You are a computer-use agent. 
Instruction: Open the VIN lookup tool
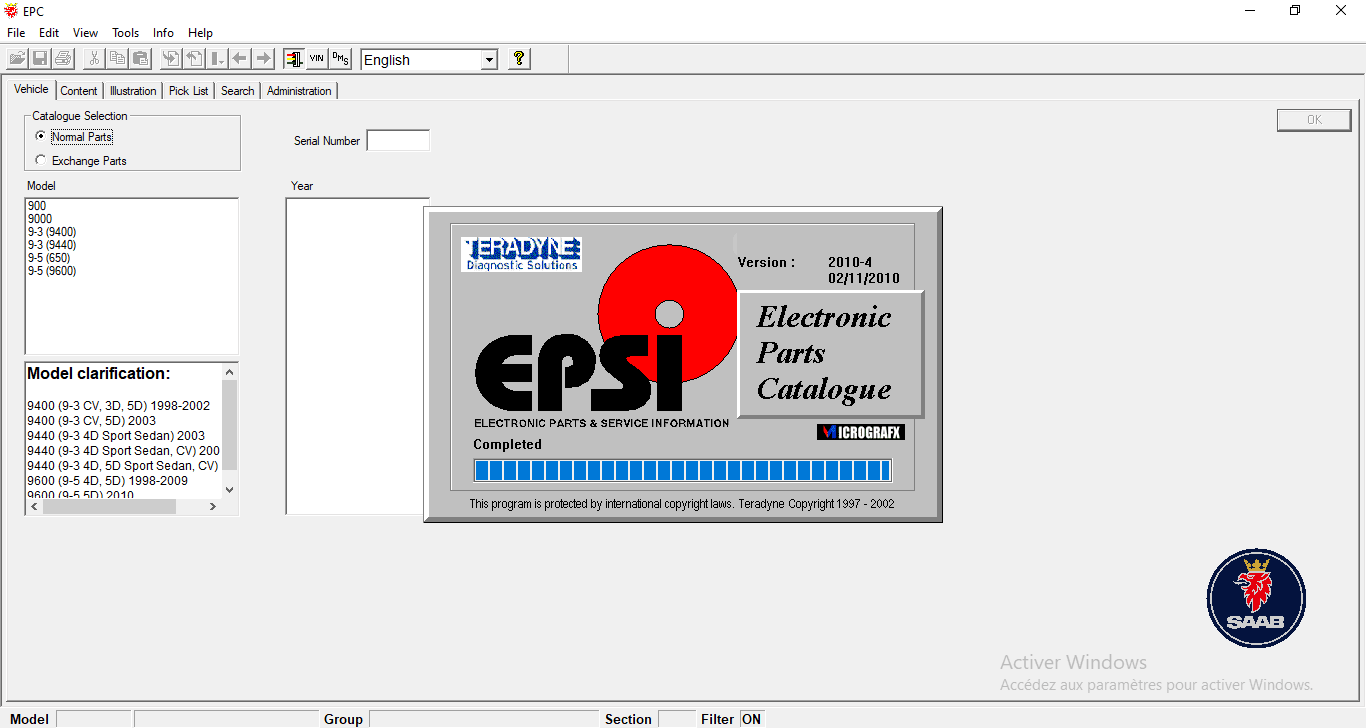click(x=315, y=58)
